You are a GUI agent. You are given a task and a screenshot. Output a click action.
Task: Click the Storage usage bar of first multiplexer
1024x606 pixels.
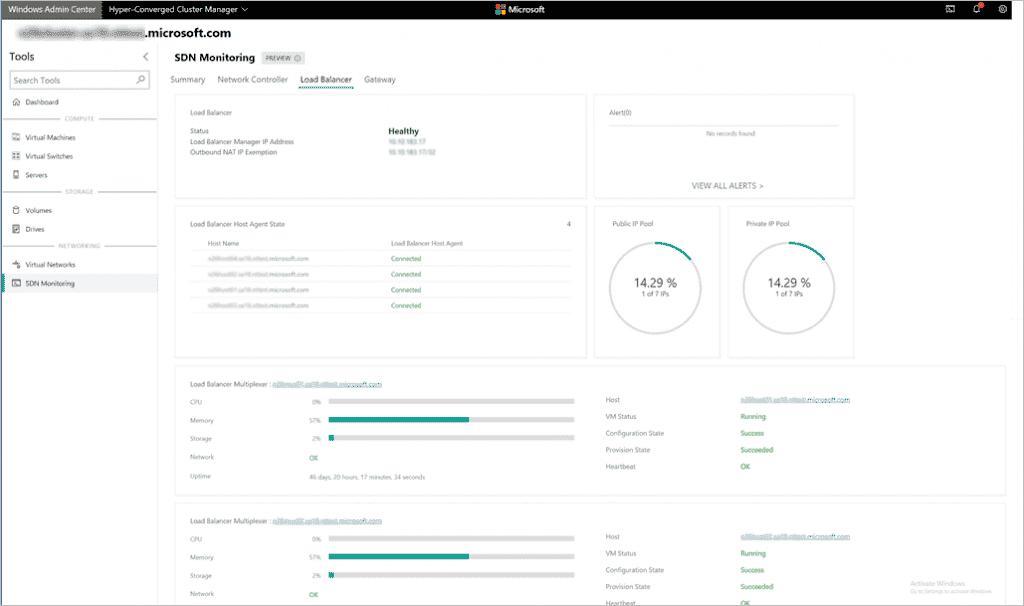451,438
